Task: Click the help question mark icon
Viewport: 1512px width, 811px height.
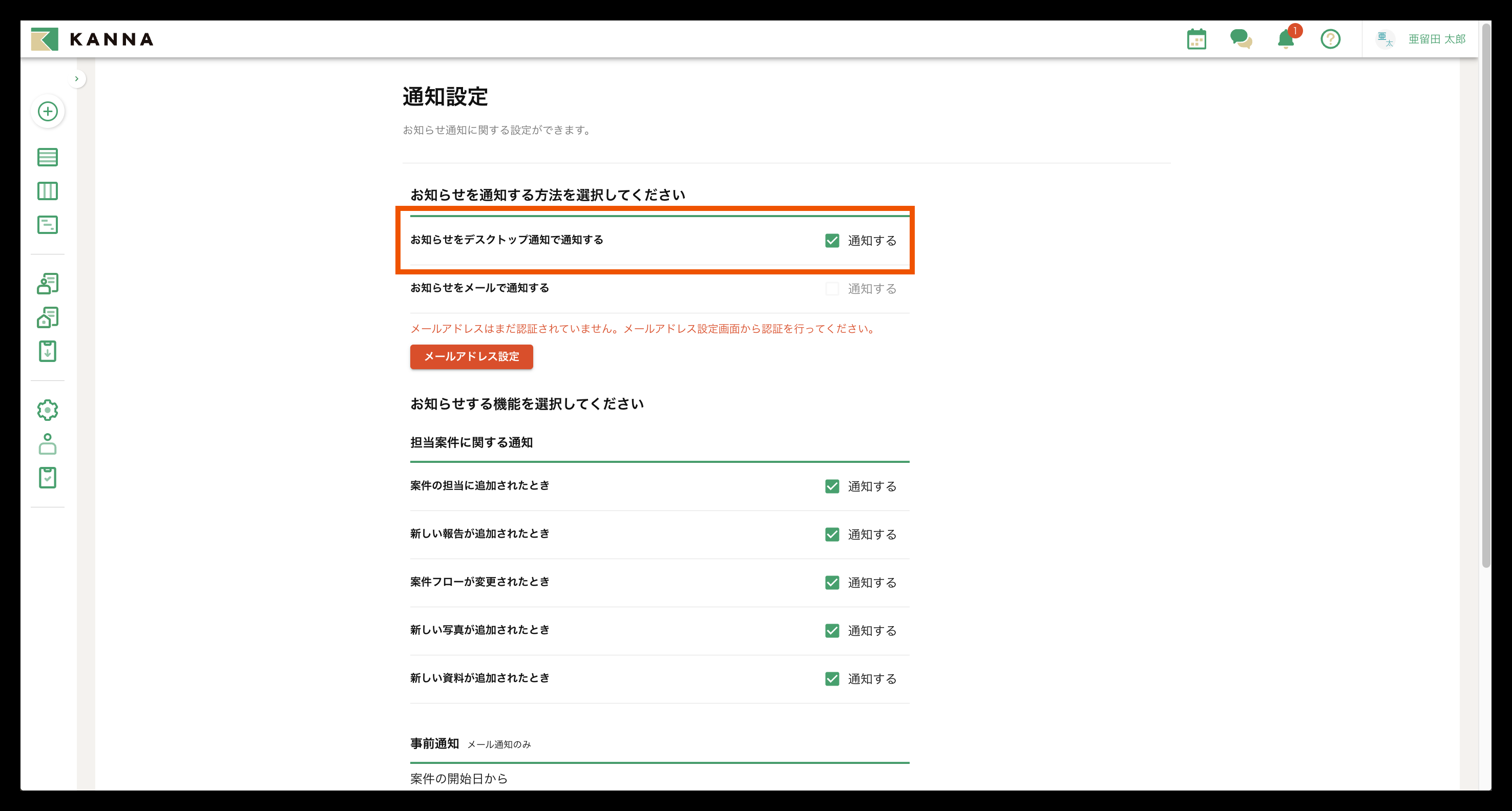Action: pos(1330,39)
